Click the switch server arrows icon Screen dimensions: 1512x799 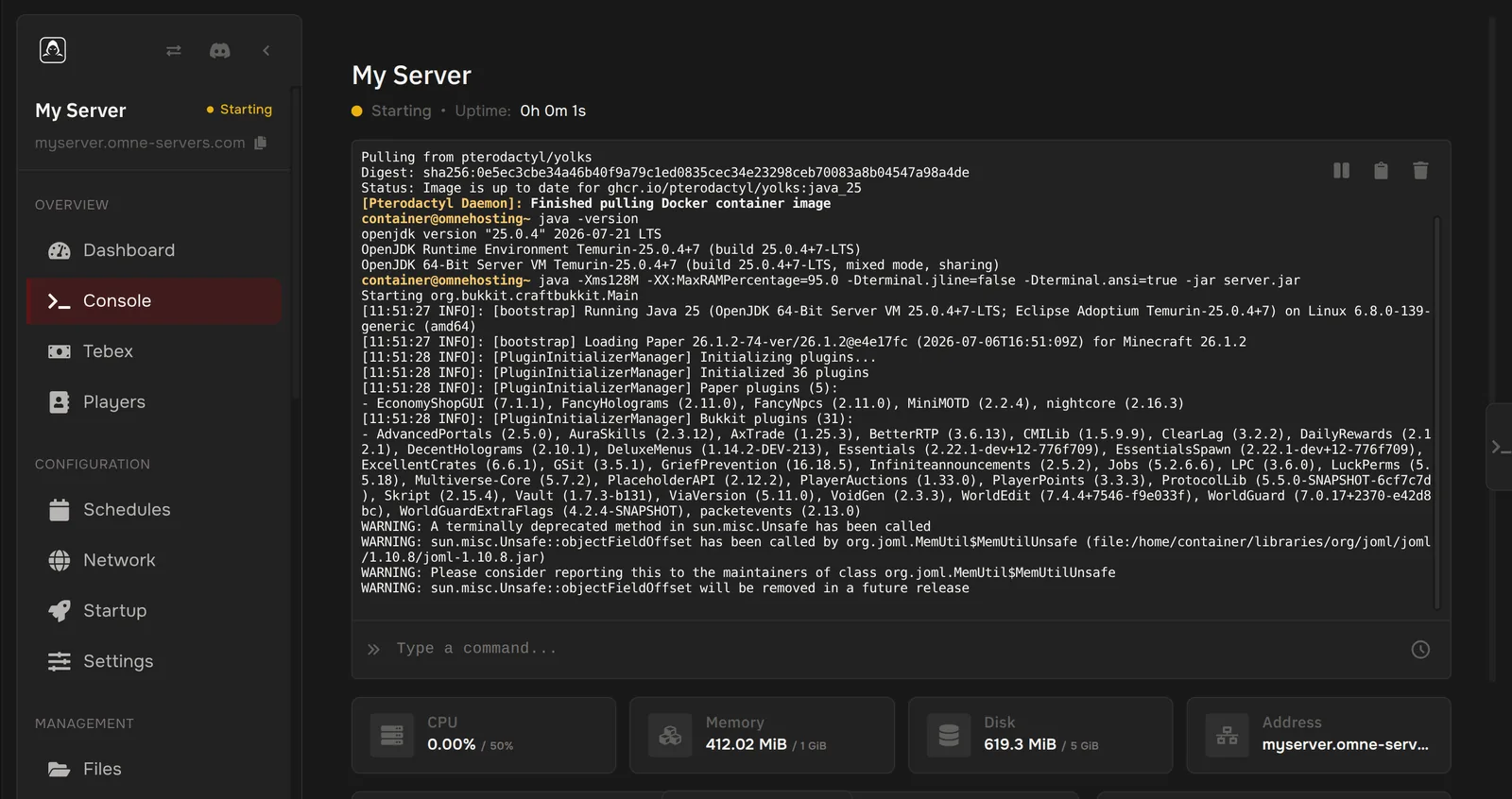(x=174, y=51)
